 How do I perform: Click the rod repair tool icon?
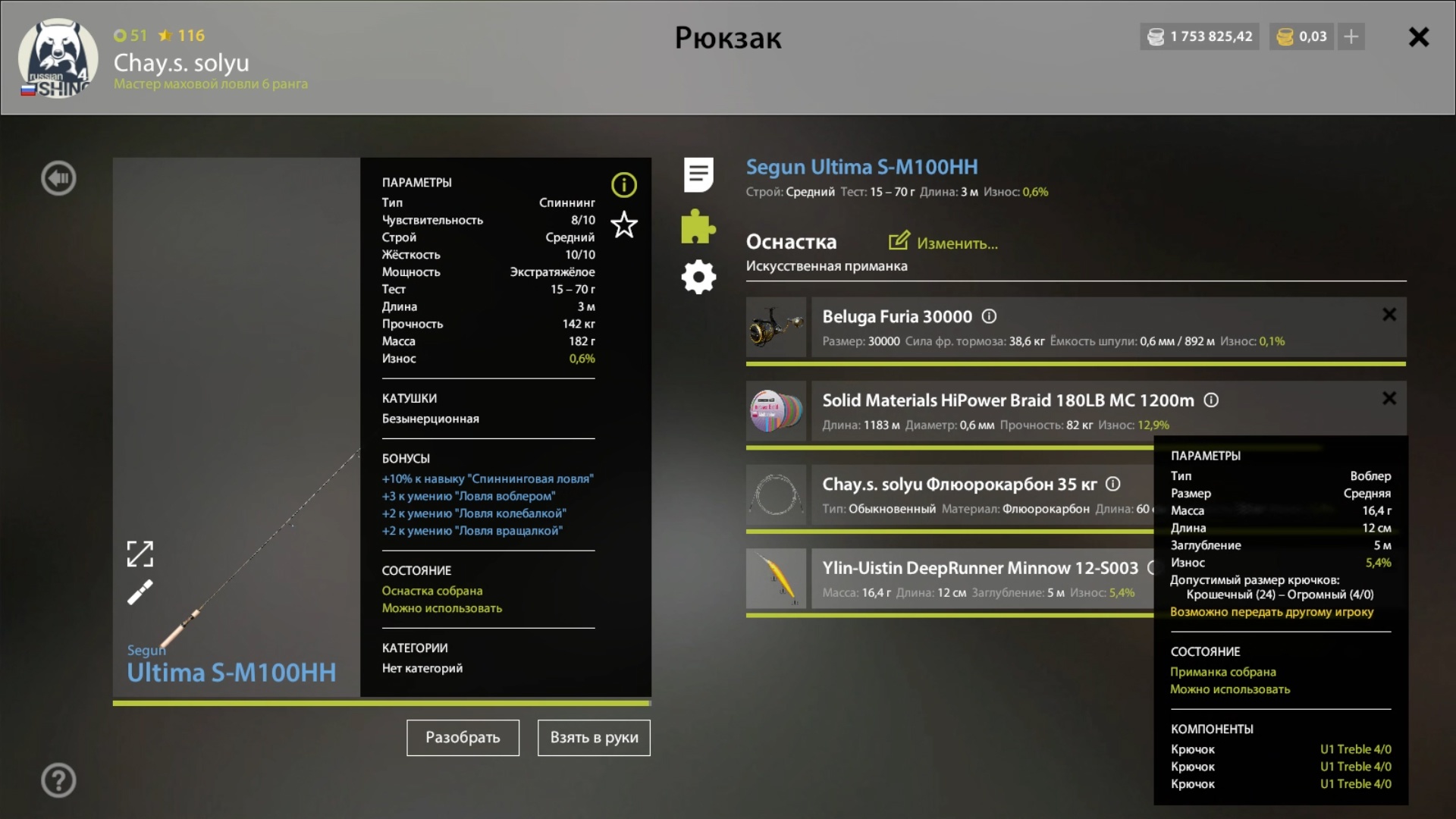[x=140, y=592]
